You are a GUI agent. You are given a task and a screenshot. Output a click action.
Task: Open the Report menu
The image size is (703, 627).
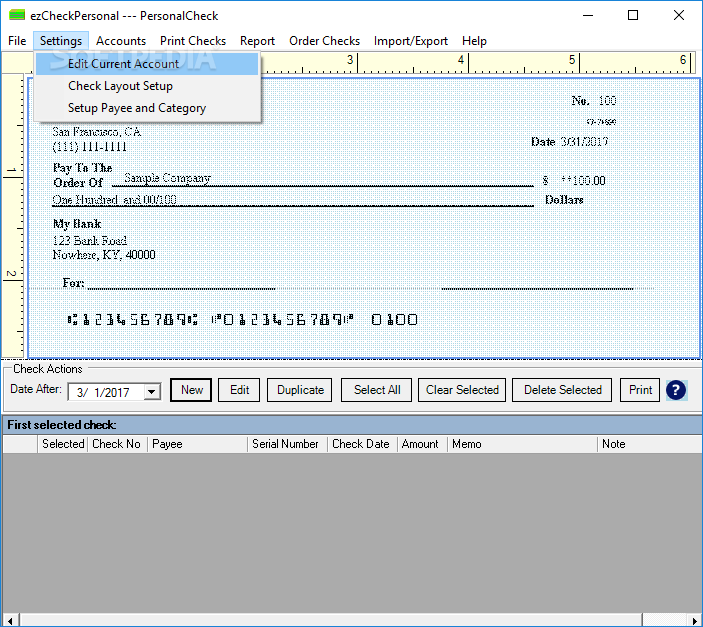(257, 41)
